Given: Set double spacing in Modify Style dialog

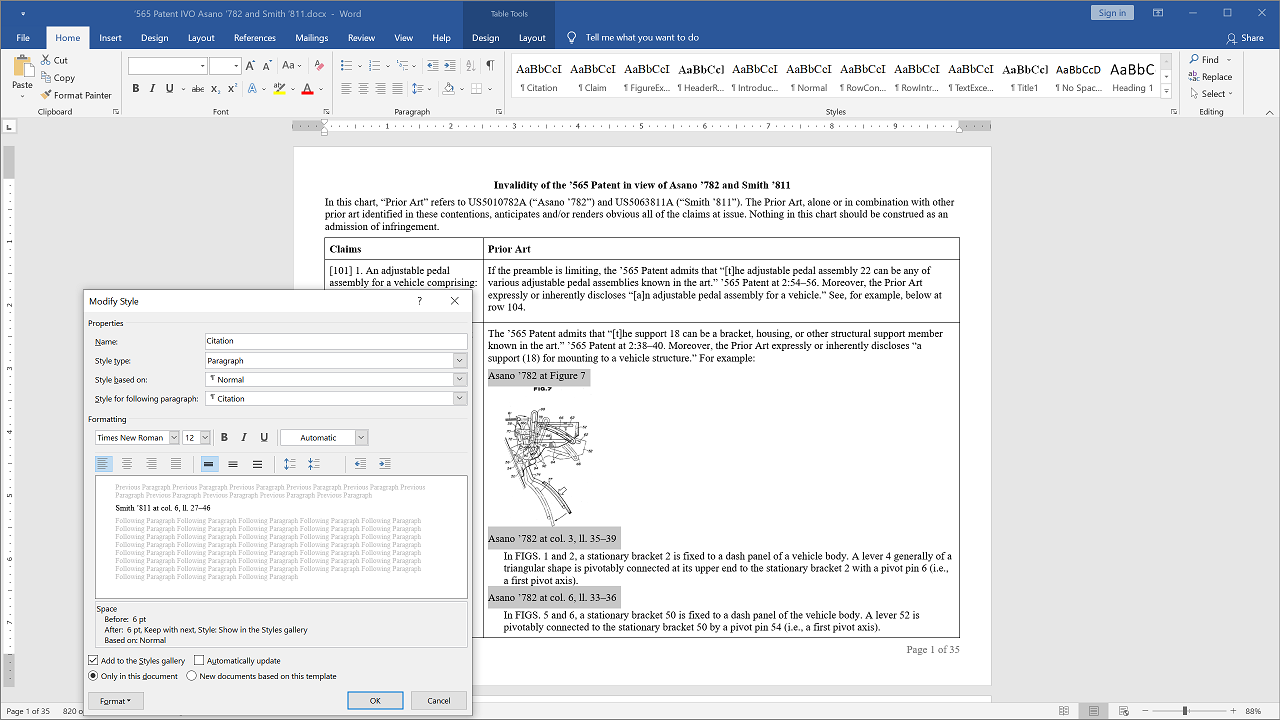Looking at the screenshot, I should click(x=257, y=464).
